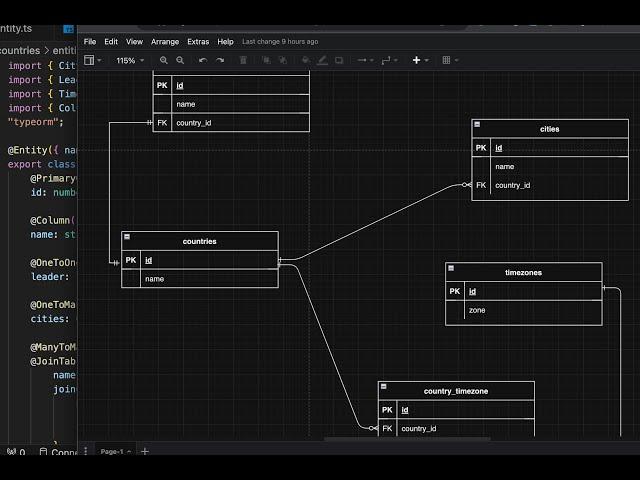Select the name field in cities table

click(x=550, y=167)
